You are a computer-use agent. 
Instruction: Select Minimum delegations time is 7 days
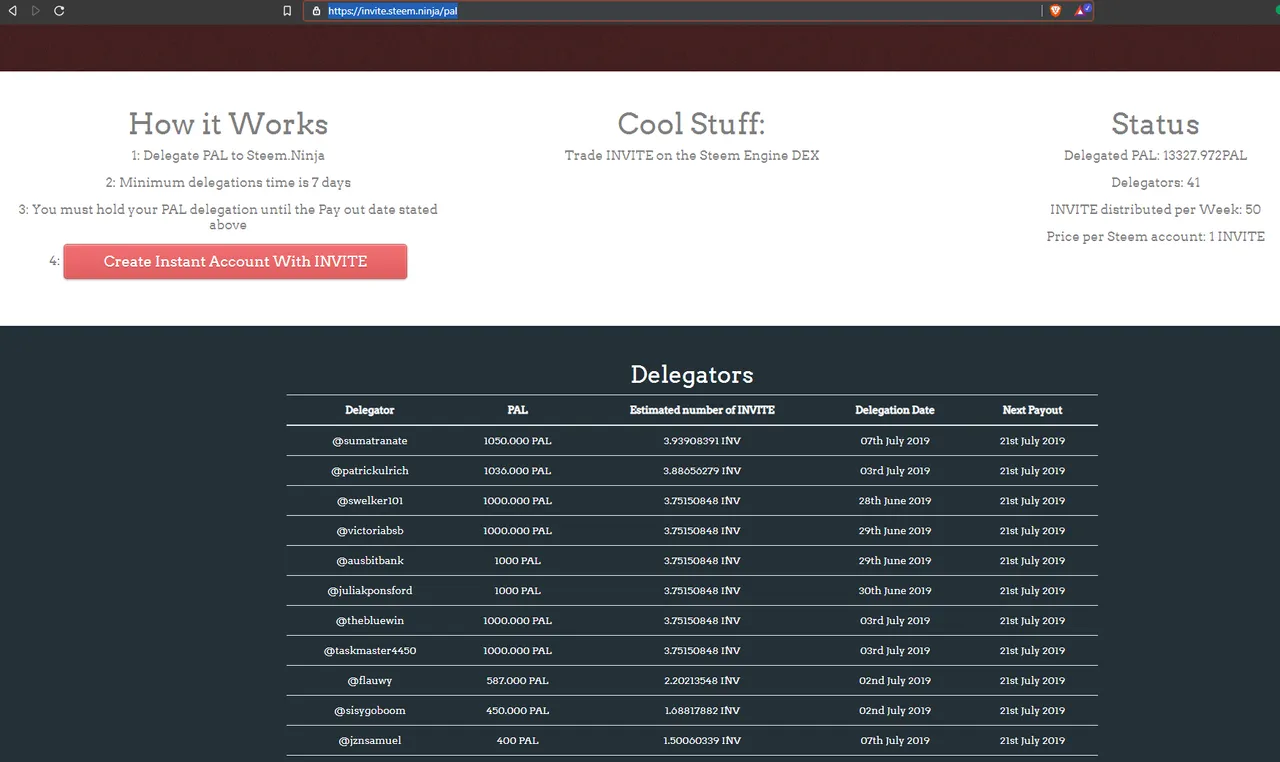228,182
